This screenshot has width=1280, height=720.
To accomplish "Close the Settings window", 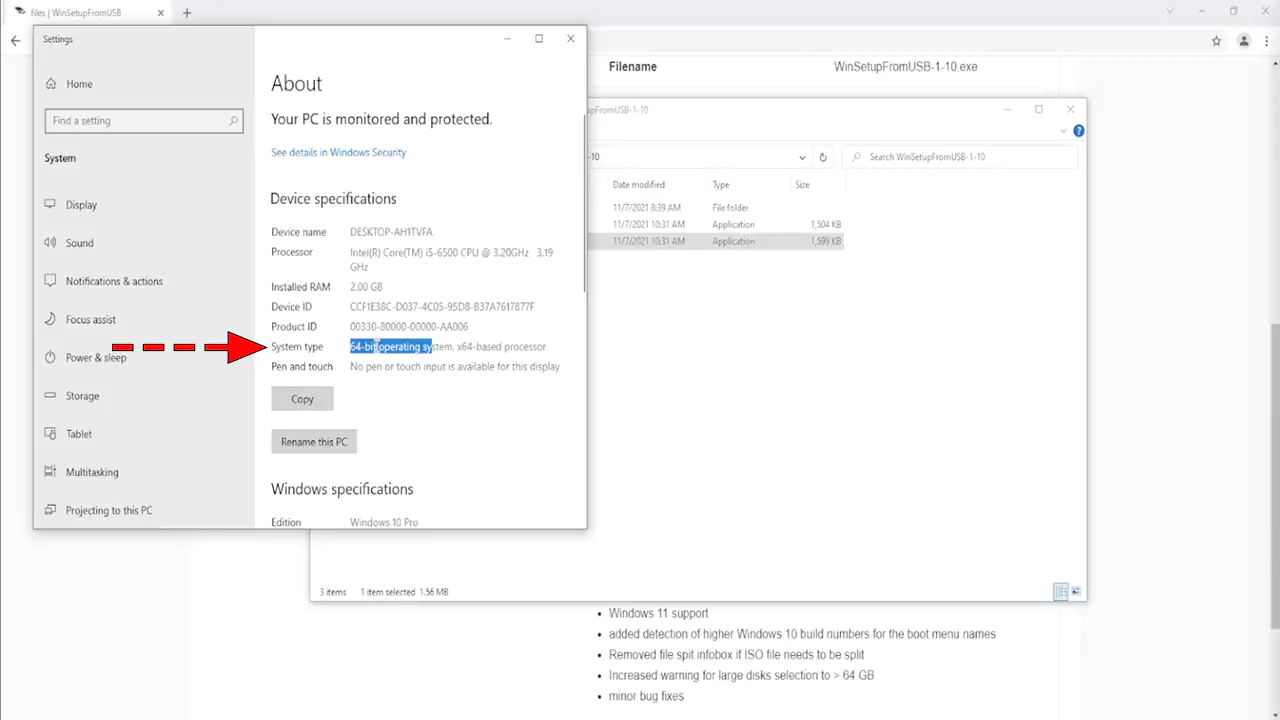I will tap(571, 39).
